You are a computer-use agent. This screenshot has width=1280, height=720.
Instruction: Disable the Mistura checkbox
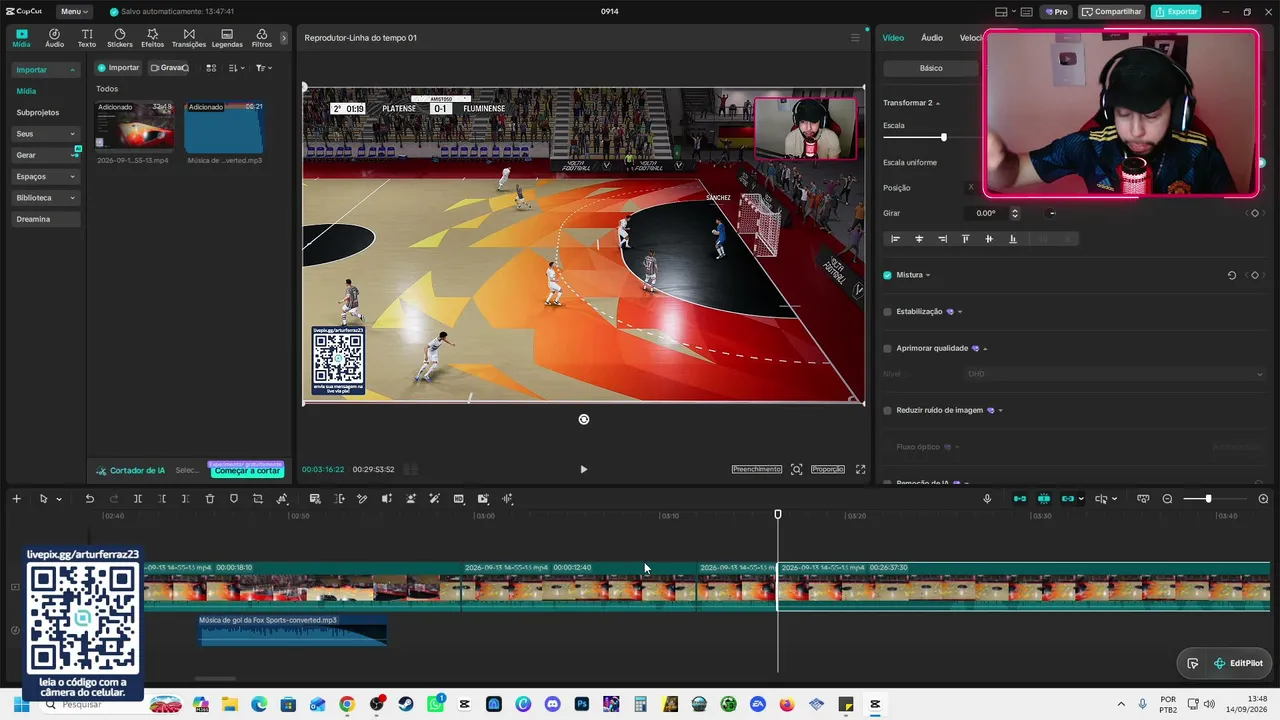887,275
